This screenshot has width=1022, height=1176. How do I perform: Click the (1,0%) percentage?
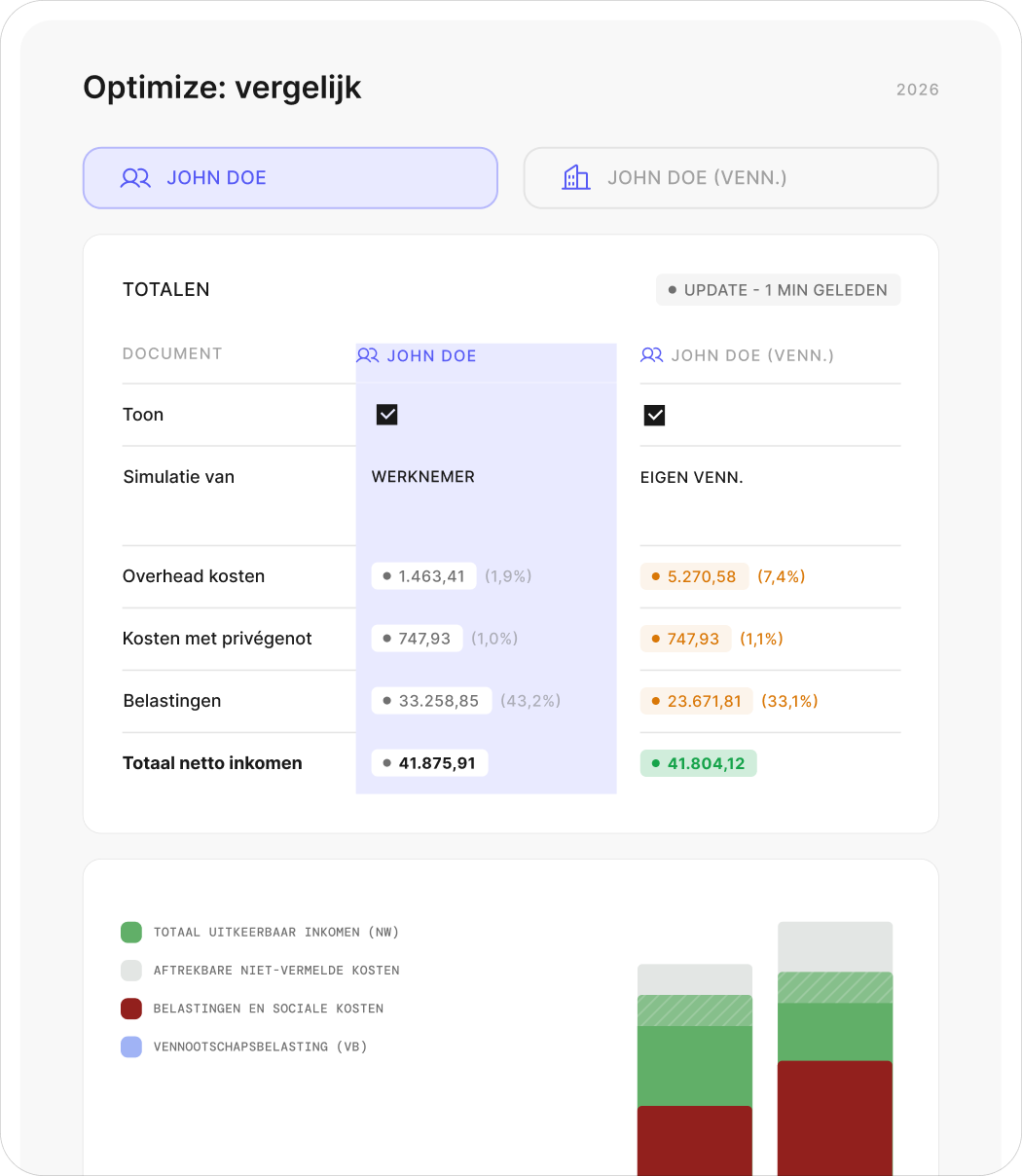tap(494, 639)
